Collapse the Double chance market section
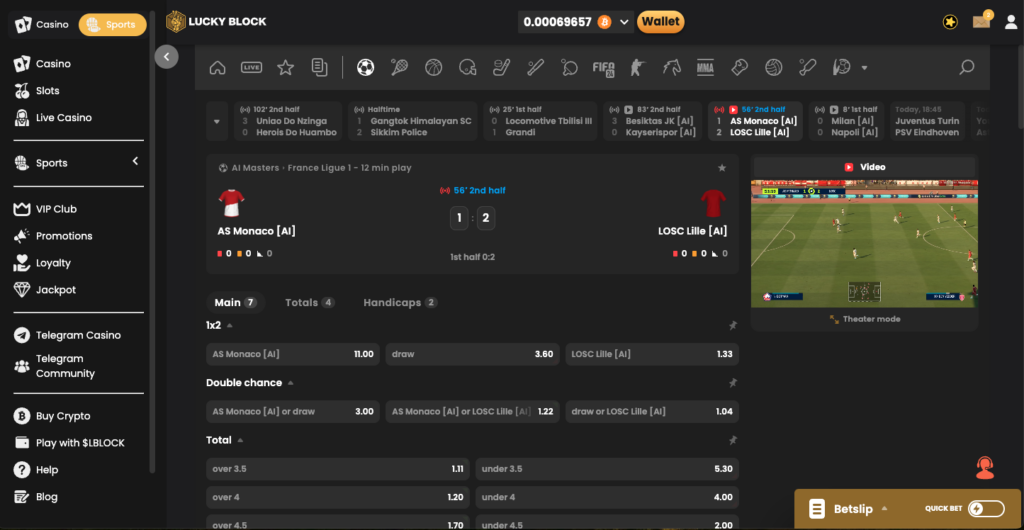Image resolution: width=1024 pixels, height=530 pixels. 291,382
